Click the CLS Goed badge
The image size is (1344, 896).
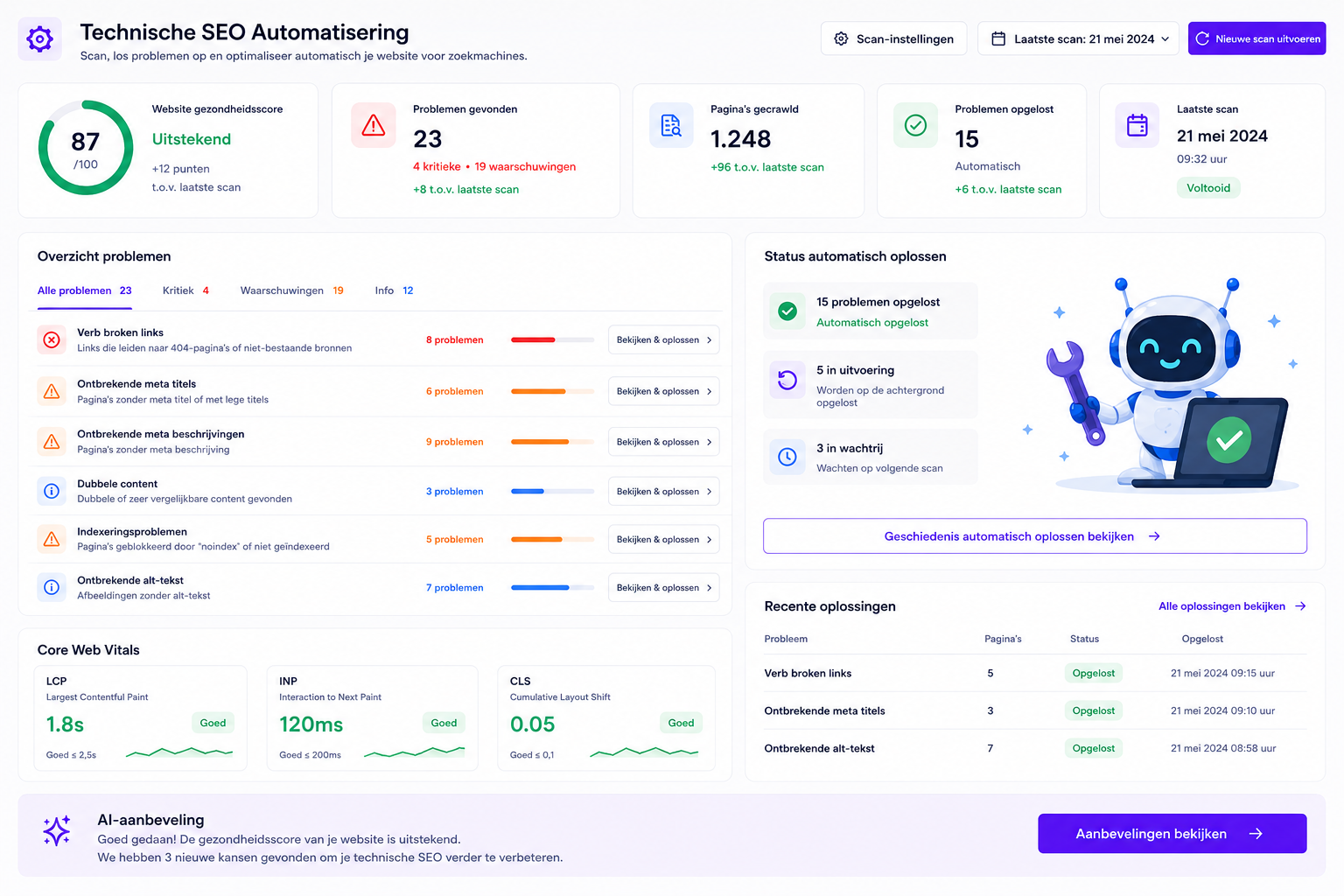pos(681,723)
